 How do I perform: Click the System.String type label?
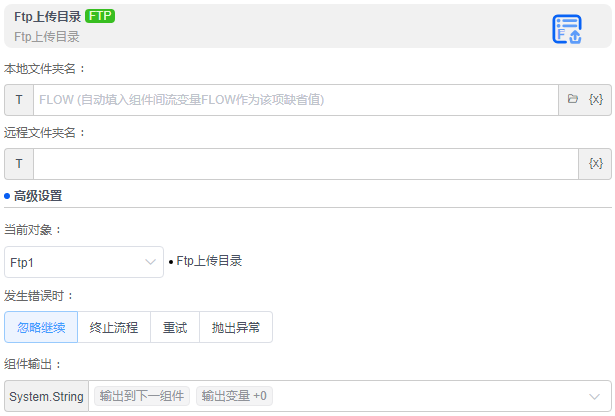(x=46, y=396)
